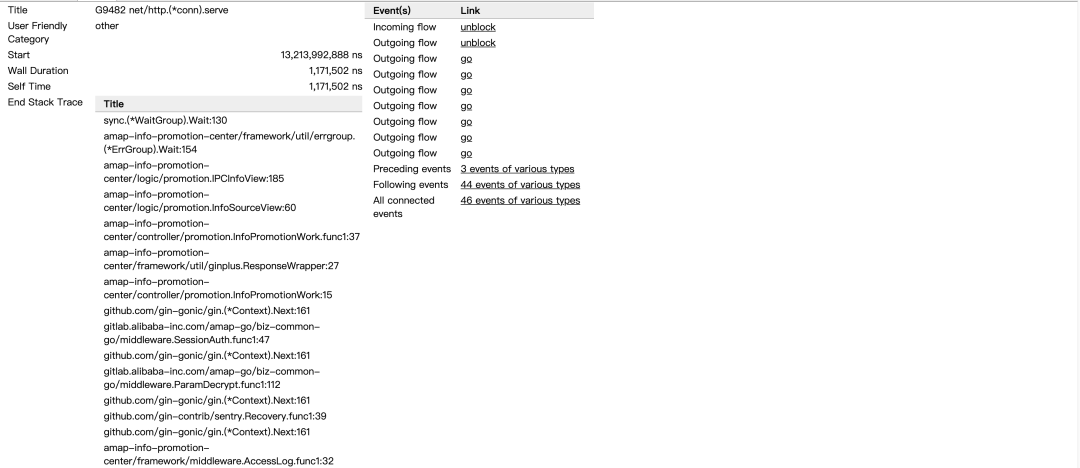Open Following events 44 events link
This screenshot has height=468, width=1080.
point(520,185)
